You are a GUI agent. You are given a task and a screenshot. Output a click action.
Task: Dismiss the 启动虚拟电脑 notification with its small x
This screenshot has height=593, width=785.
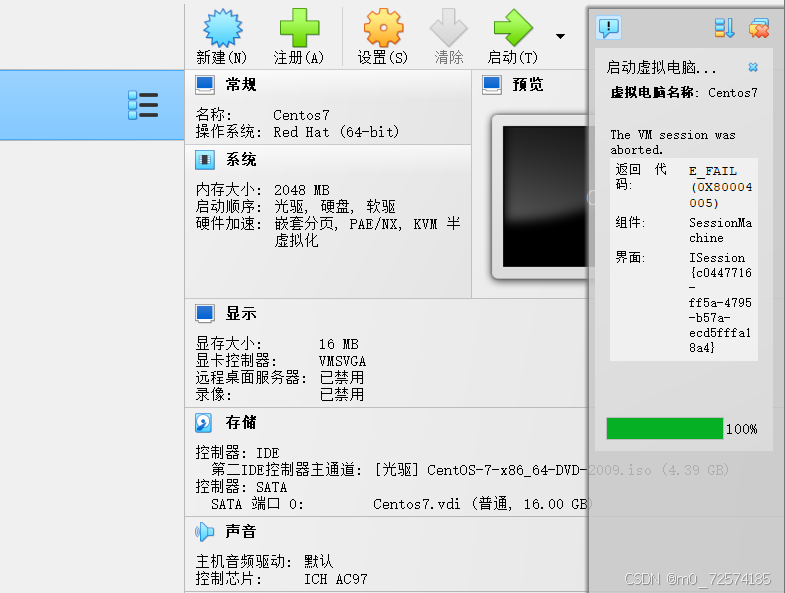point(753,67)
